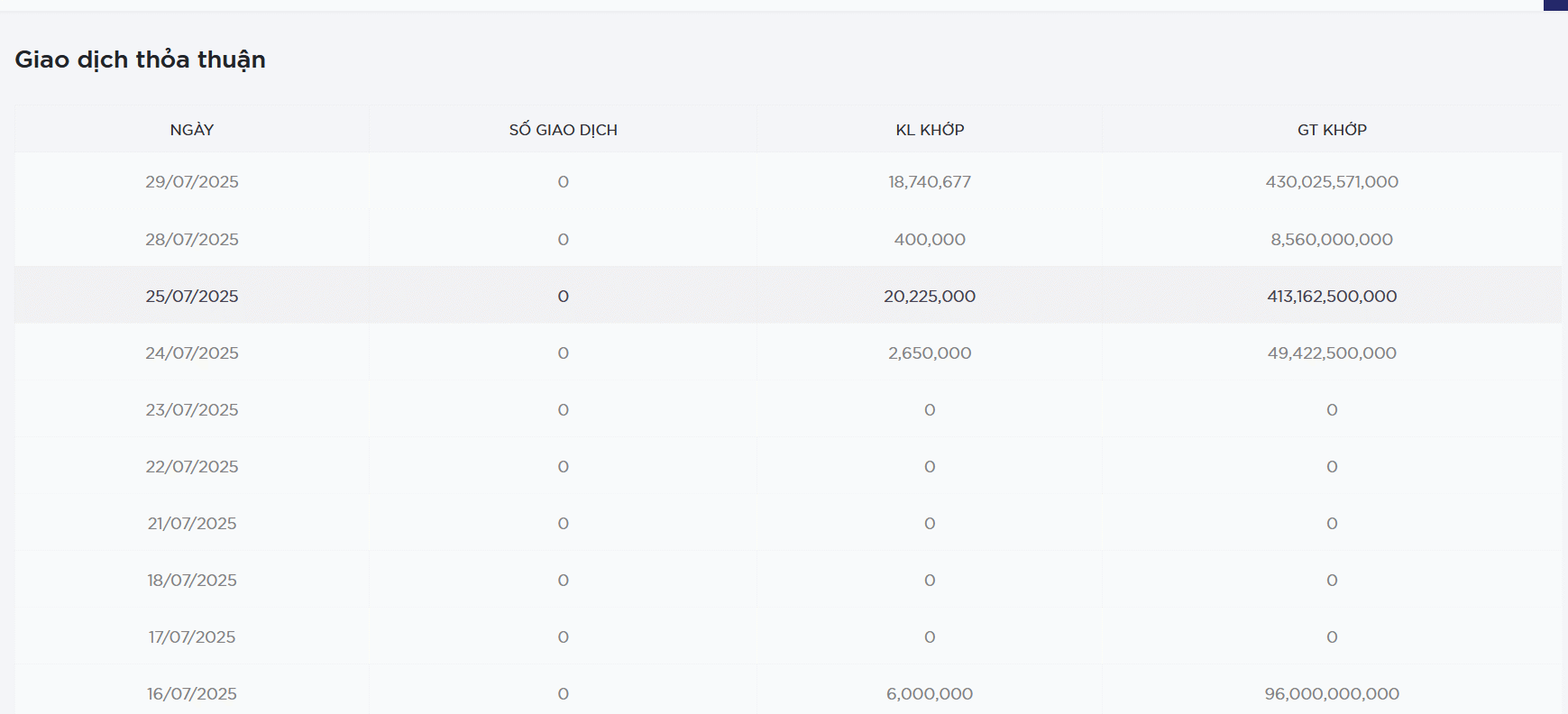
Task: Click the 96,000,000,000 value cell
Action: [x=1332, y=694]
